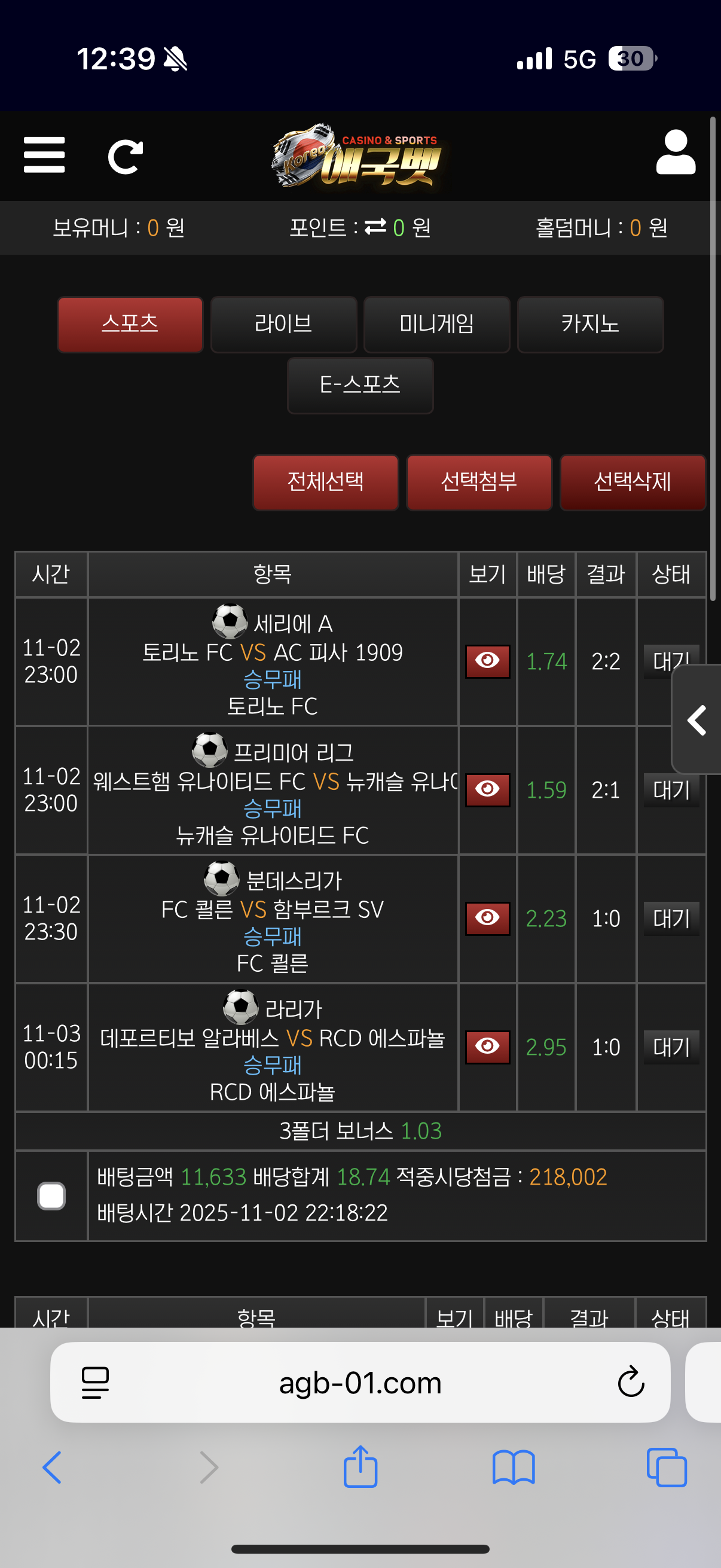Tap the agb-01.com address bar
The image size is (721, 1568).
(x=360, y=1382)
